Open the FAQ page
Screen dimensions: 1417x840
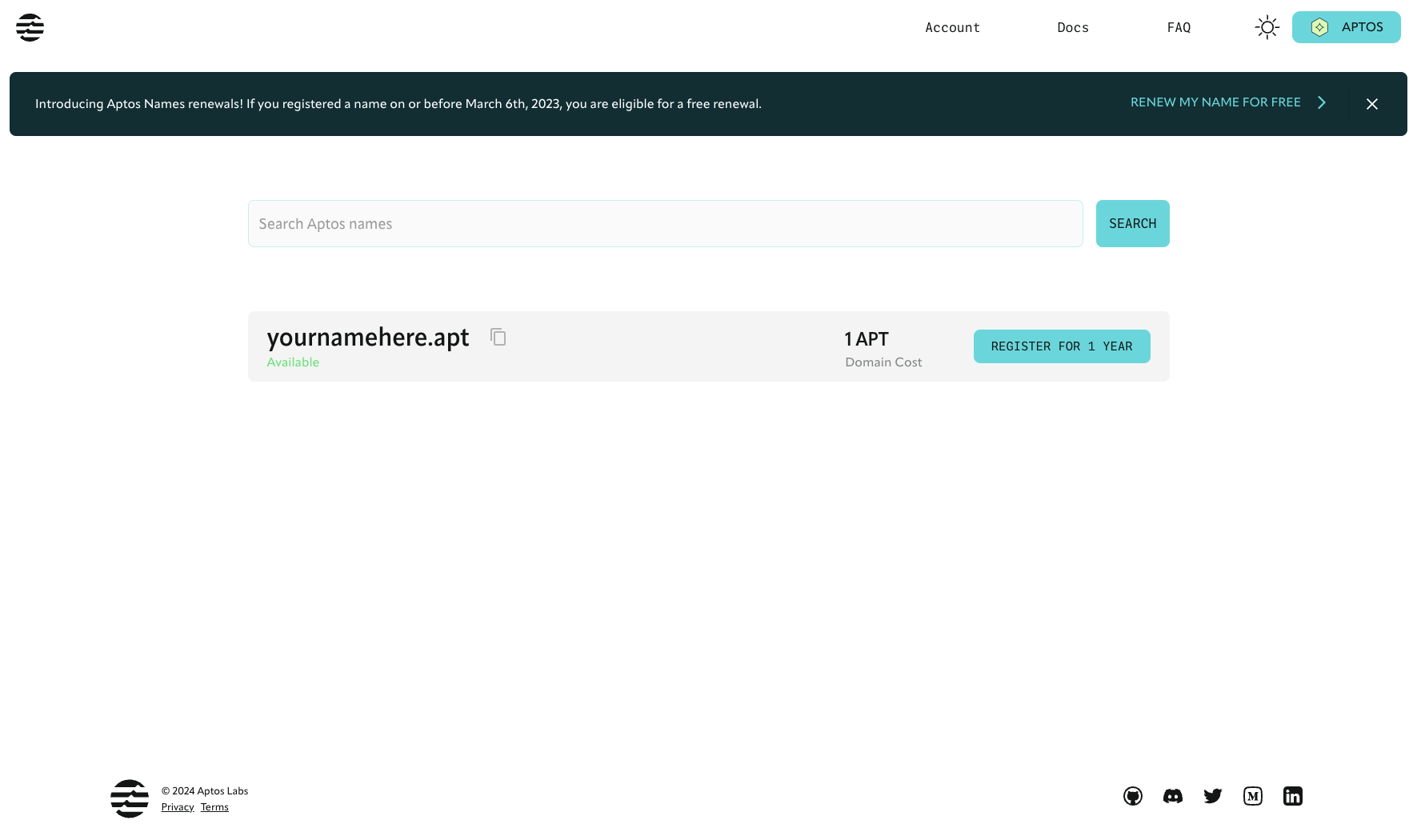(x=1179, y=27)
